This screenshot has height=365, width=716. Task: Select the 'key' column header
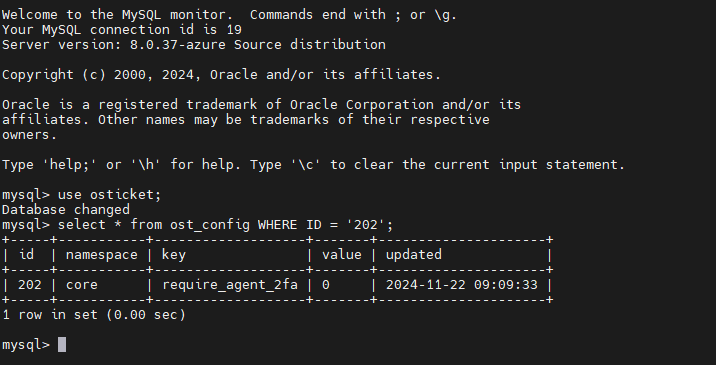[x=174, y=255]
